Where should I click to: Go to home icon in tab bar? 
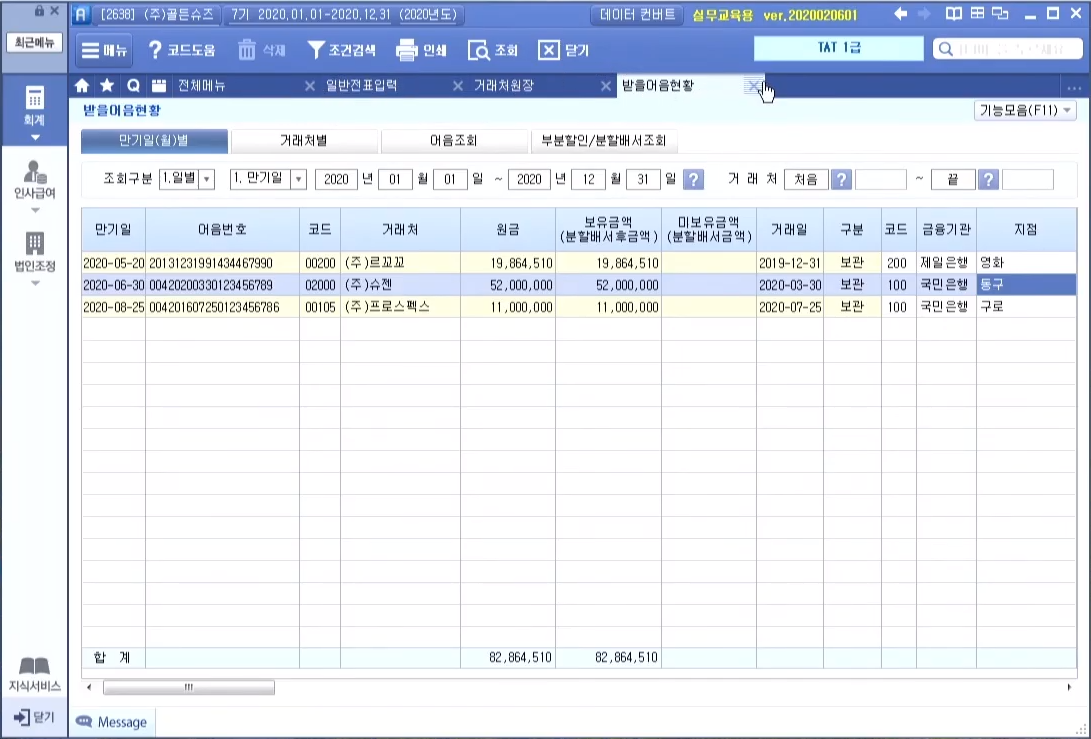click(x=83, y=86)
